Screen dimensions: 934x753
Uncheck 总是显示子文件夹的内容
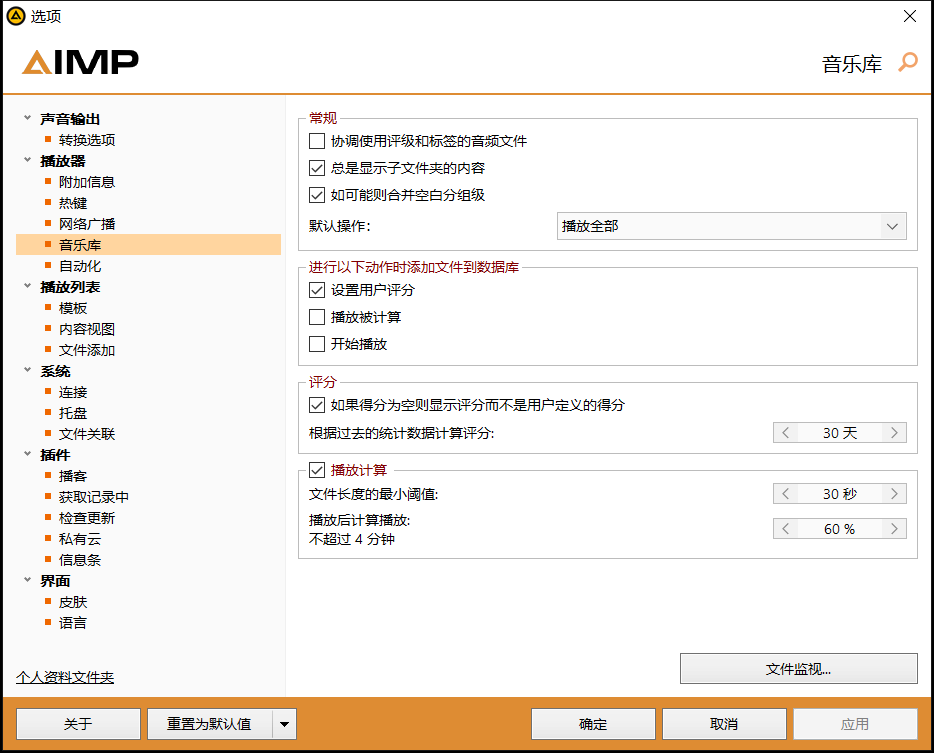(317, 168)
